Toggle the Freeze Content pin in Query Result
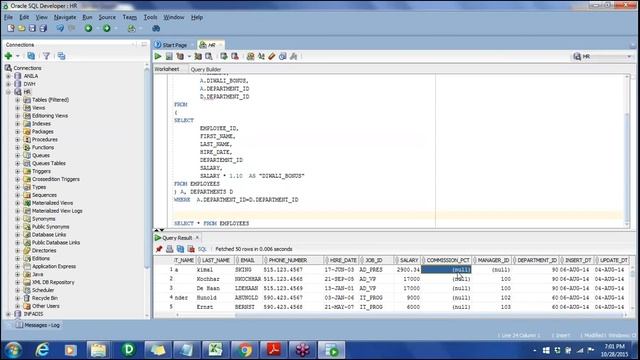Viewport: 640px width, 360px height. (159, 249)
